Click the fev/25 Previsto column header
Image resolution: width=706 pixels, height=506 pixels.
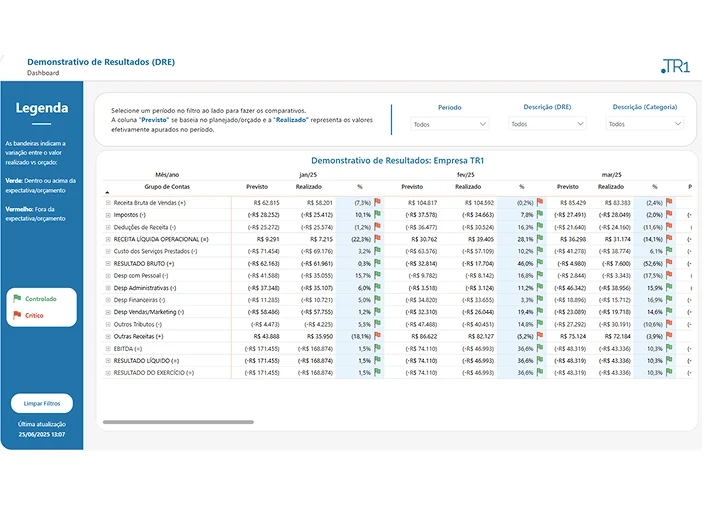(412, 186)
